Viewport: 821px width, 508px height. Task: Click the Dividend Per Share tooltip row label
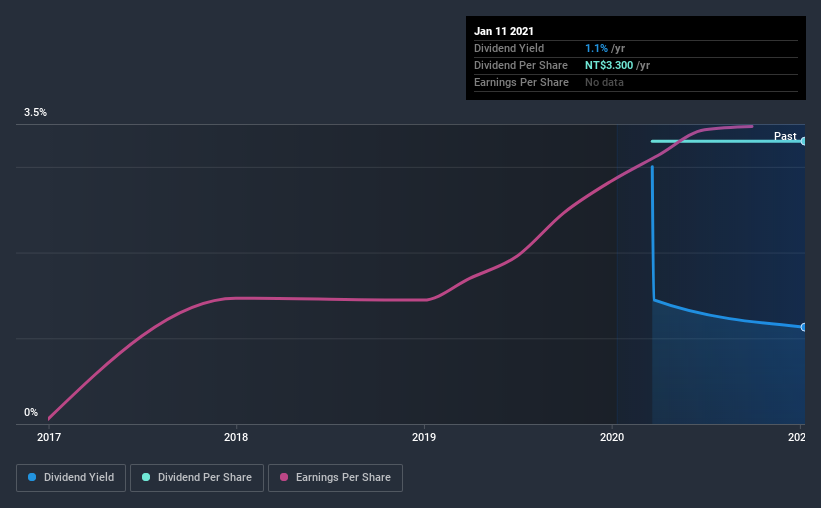pyautogui.click(x=520, y=65)
